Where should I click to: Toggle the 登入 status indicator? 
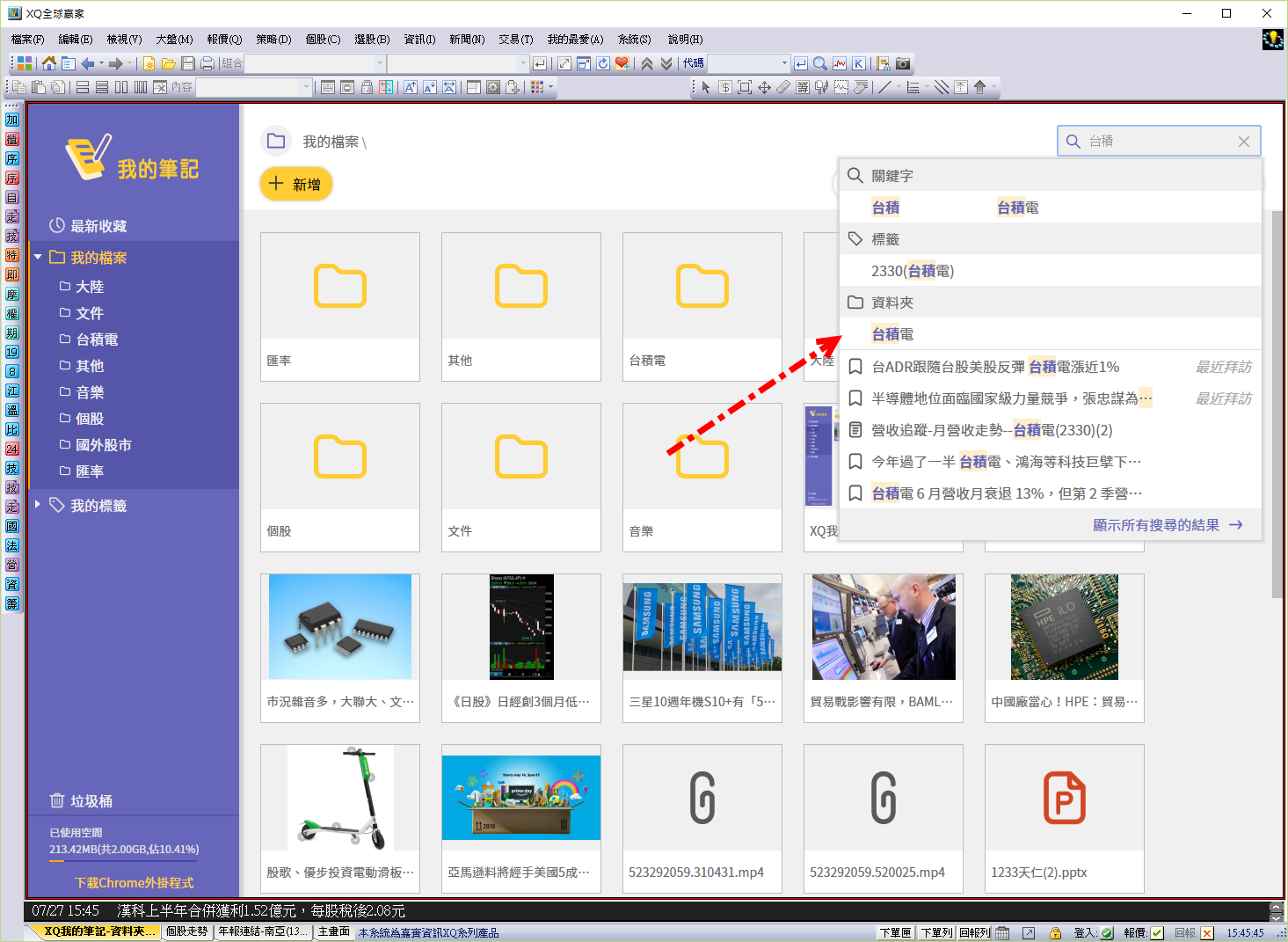tap(1107, 933)
